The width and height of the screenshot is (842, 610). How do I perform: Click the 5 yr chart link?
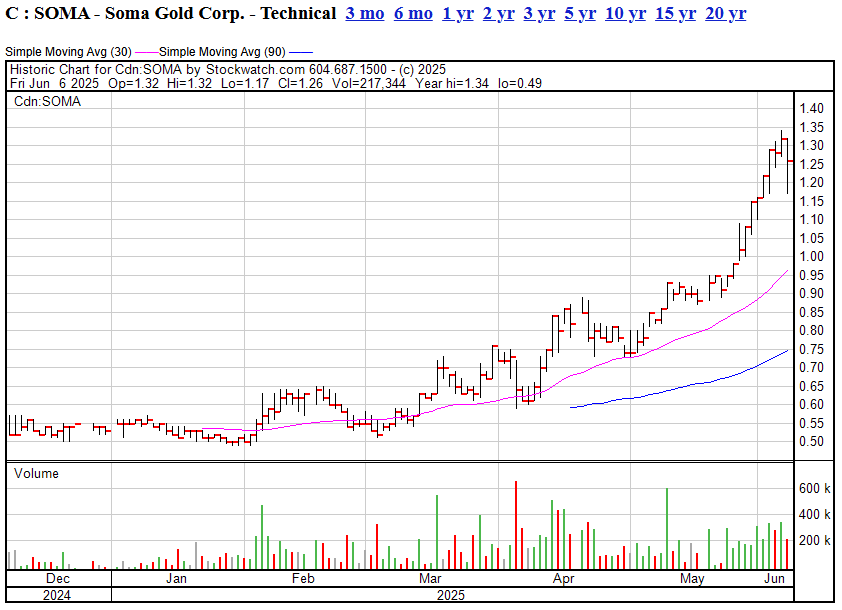click(x=580, y=13)
